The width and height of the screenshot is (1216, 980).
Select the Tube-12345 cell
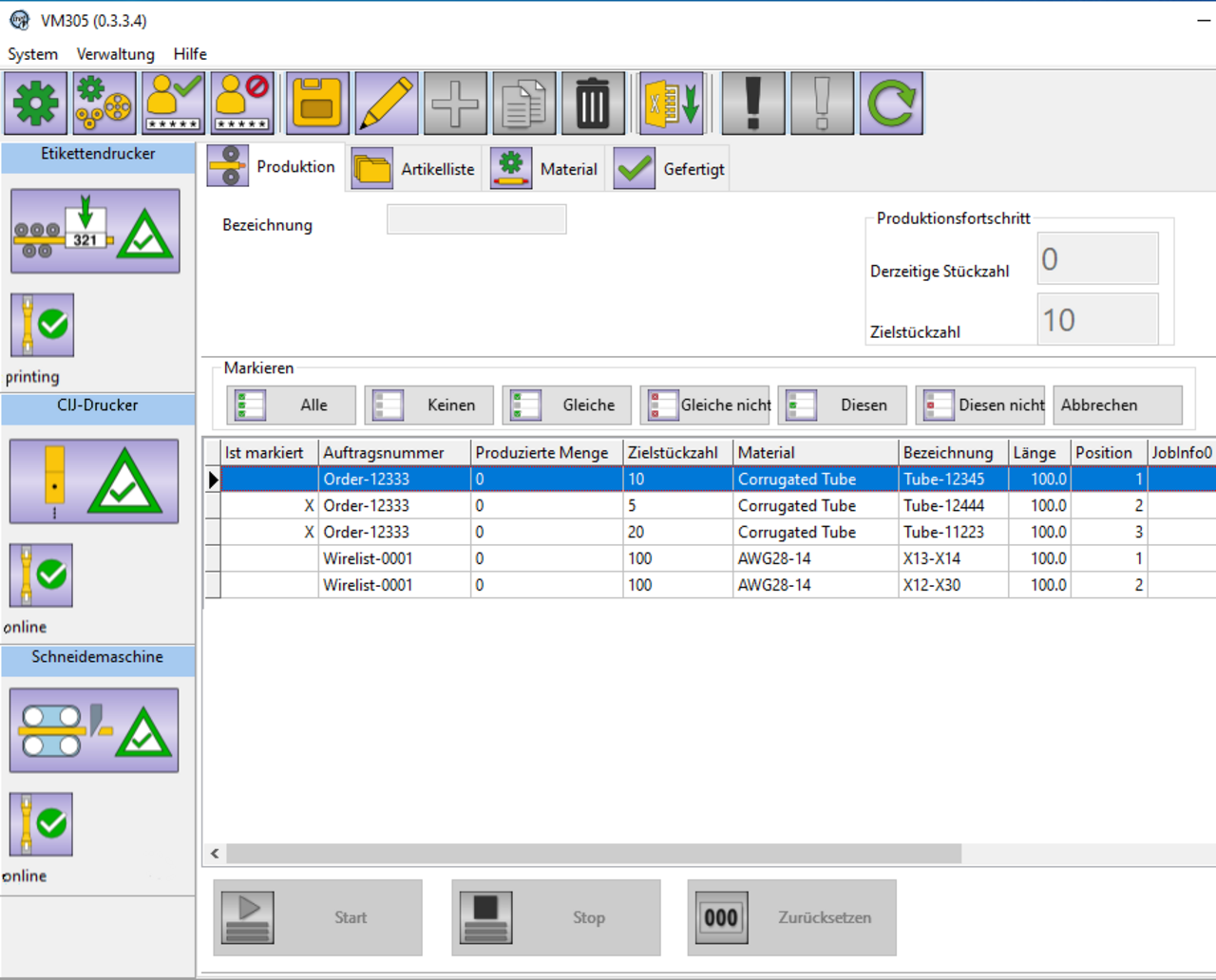pyautogui.click(x=954, y=480)
